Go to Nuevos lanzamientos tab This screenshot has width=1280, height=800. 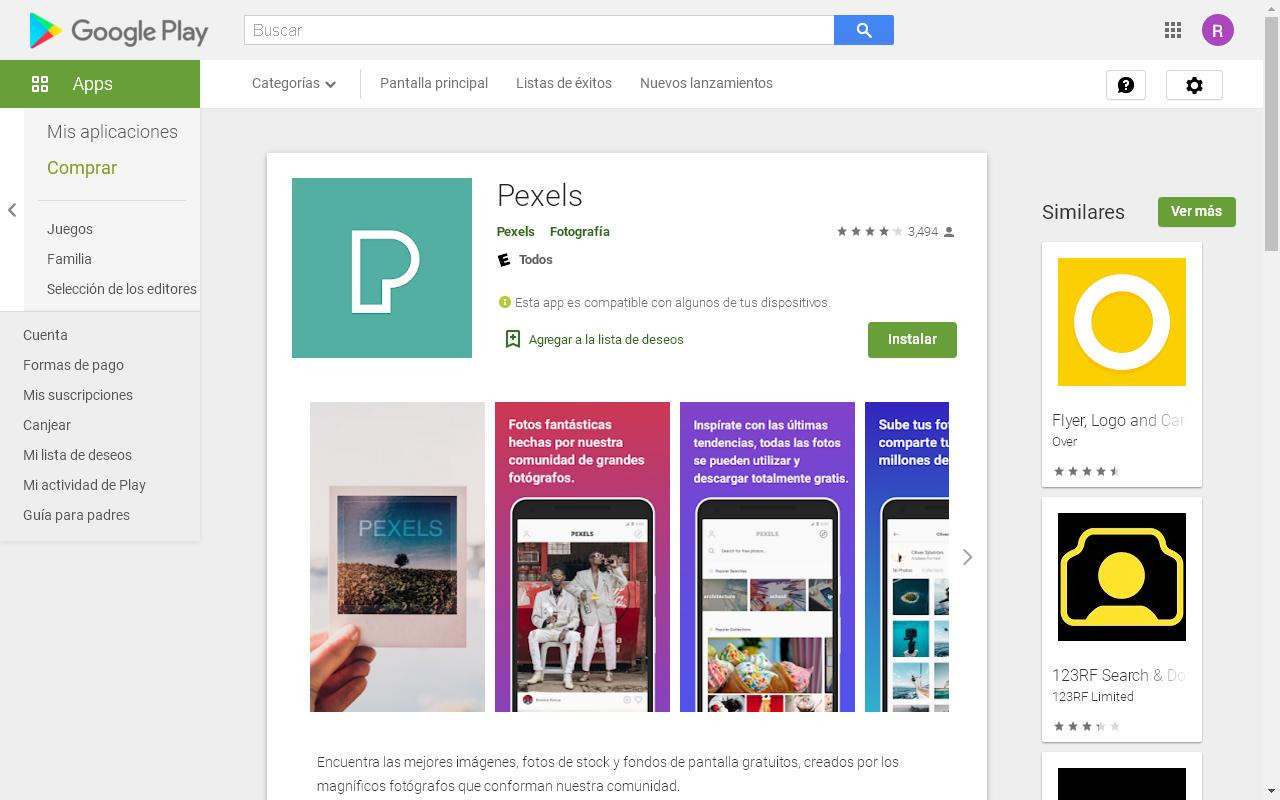pos(706,83)
